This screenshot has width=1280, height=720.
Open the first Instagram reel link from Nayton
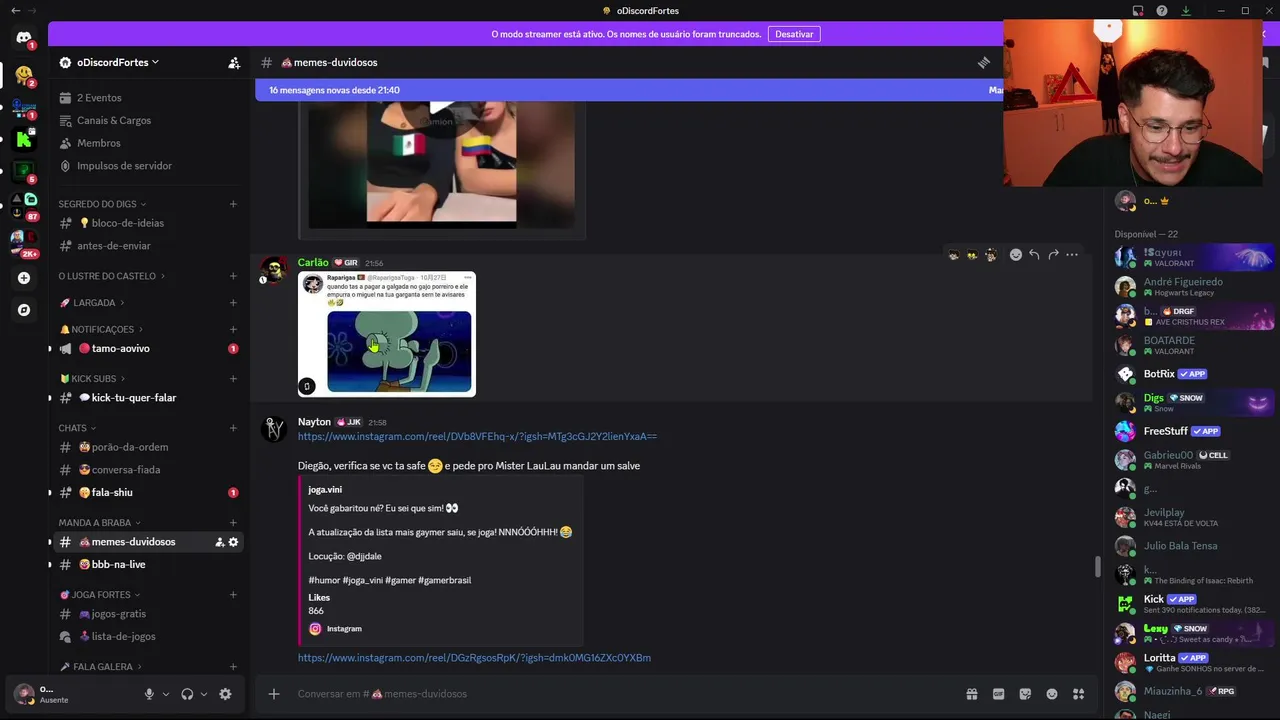[477, 437]
